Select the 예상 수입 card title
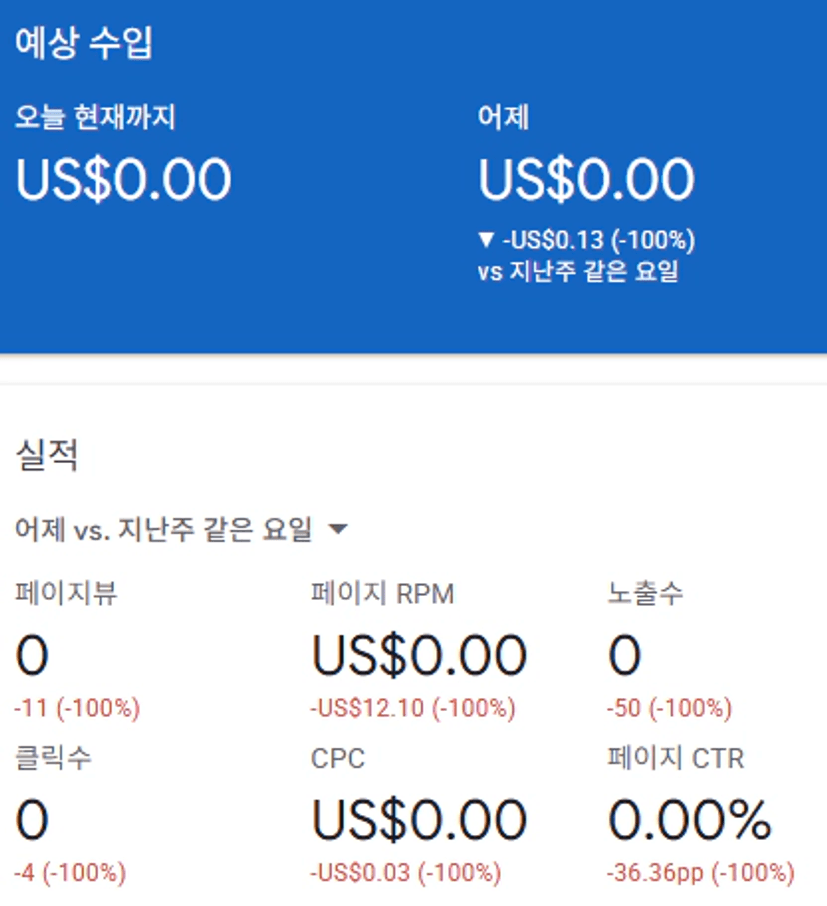 [83, 43]
